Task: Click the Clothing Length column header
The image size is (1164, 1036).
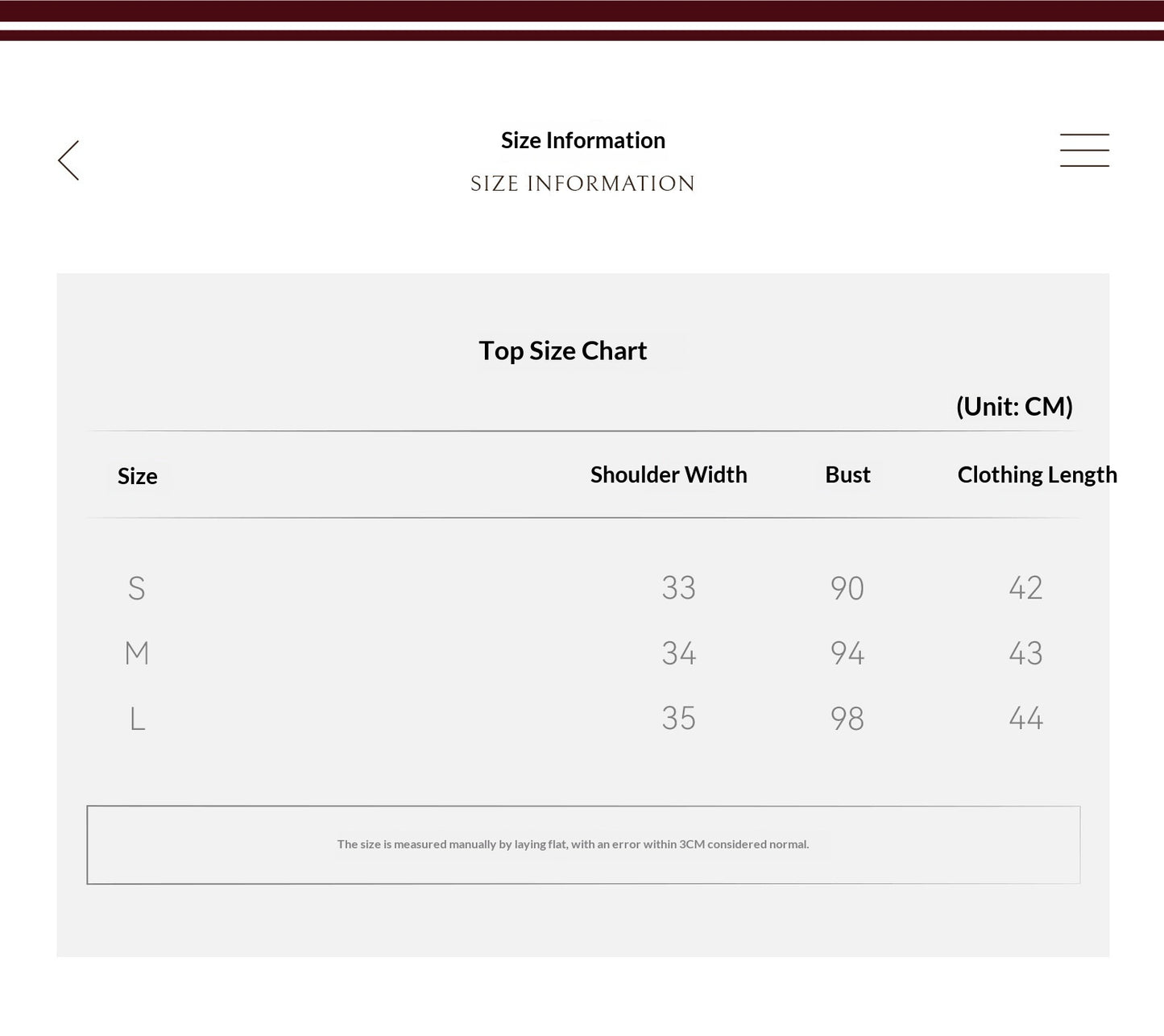Action: pyautogui.click(x=1038, y=474)
